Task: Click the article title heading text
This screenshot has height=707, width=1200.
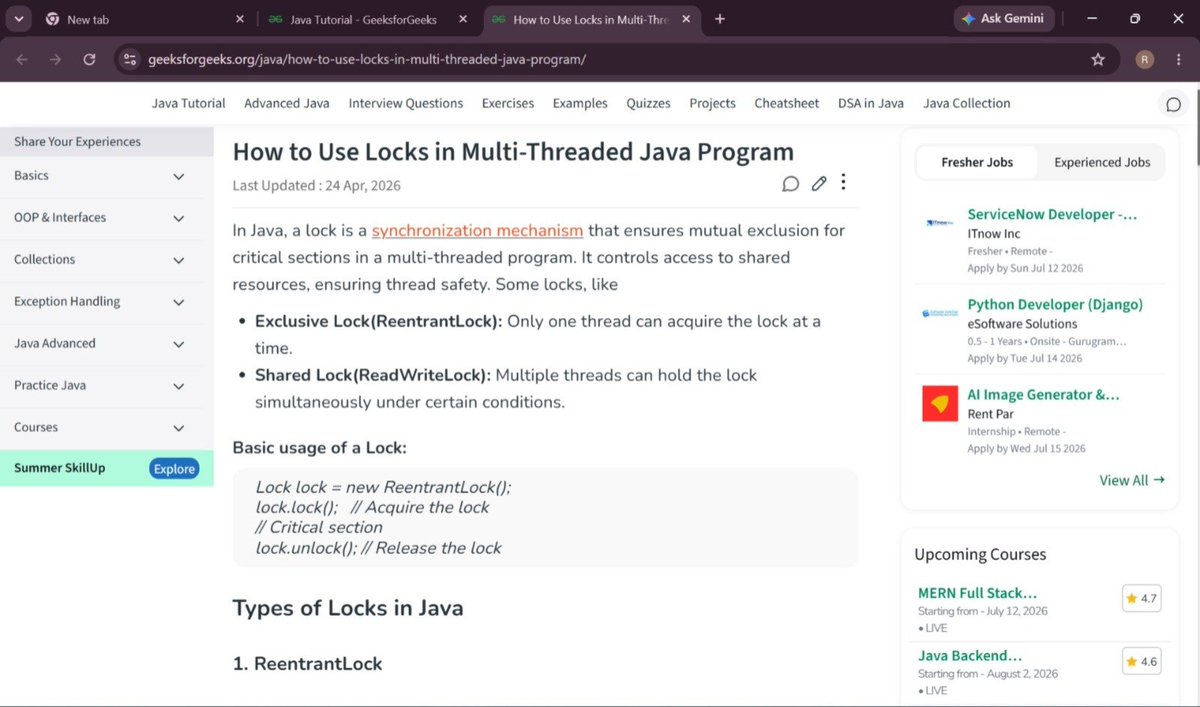Action: pyautogui.click(x=513, y=152)
